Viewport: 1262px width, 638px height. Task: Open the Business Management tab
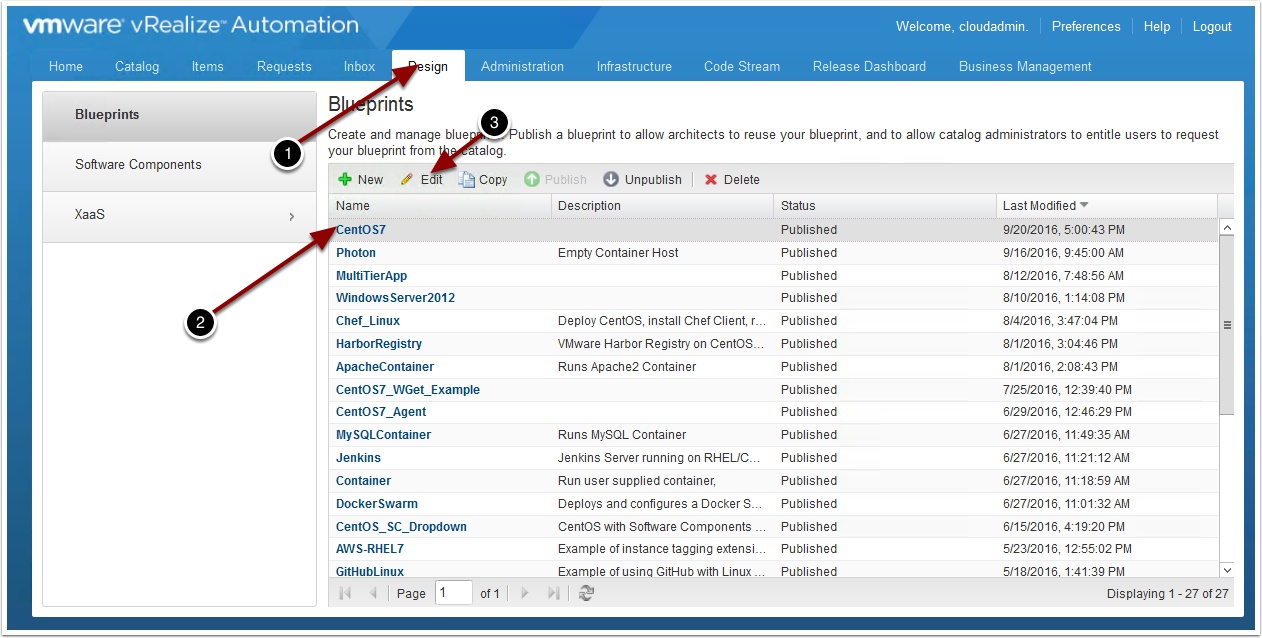click(1025, 66)
